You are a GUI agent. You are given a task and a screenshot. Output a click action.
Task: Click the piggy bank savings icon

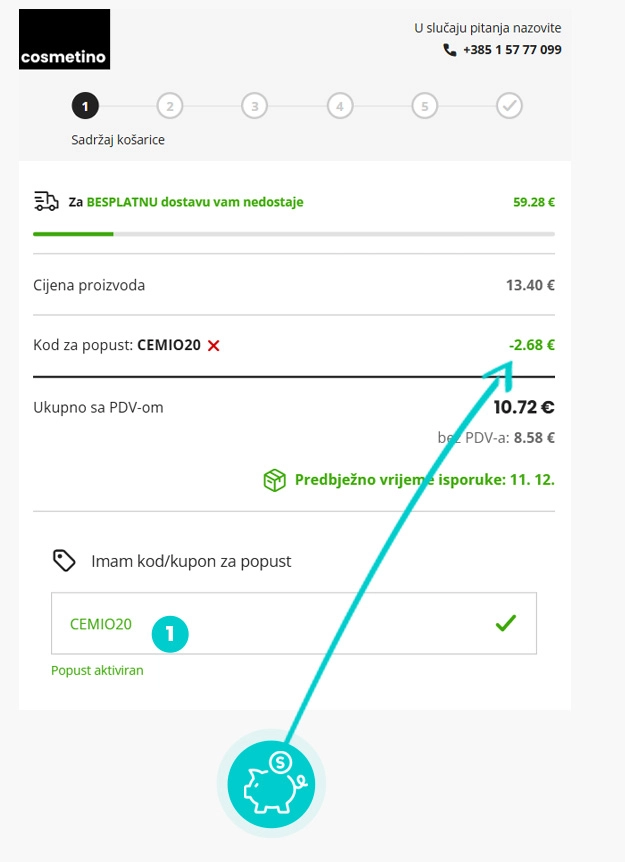click(x=271, y=779)
